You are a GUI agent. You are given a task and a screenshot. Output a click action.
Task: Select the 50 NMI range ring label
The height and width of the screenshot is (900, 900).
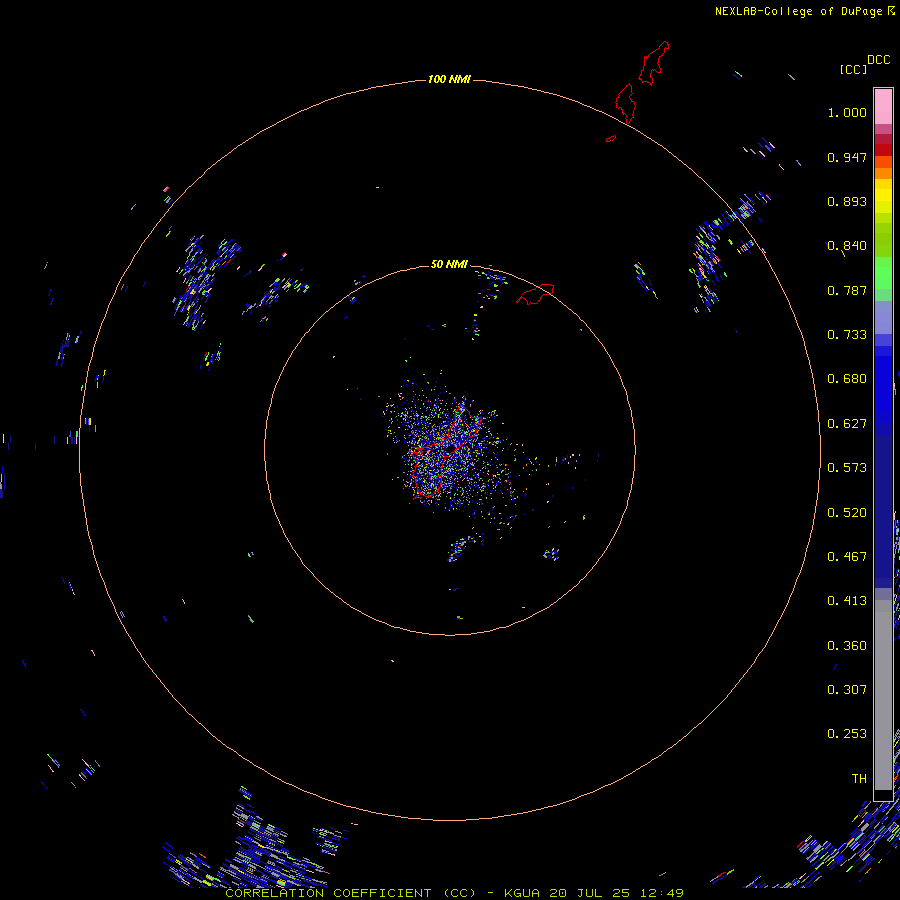[x=449, y=264]
